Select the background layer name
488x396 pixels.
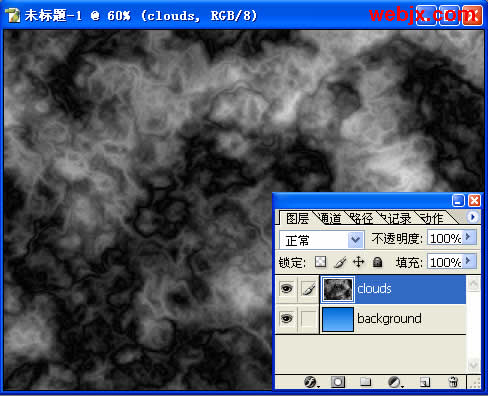[x=389, y=319]
